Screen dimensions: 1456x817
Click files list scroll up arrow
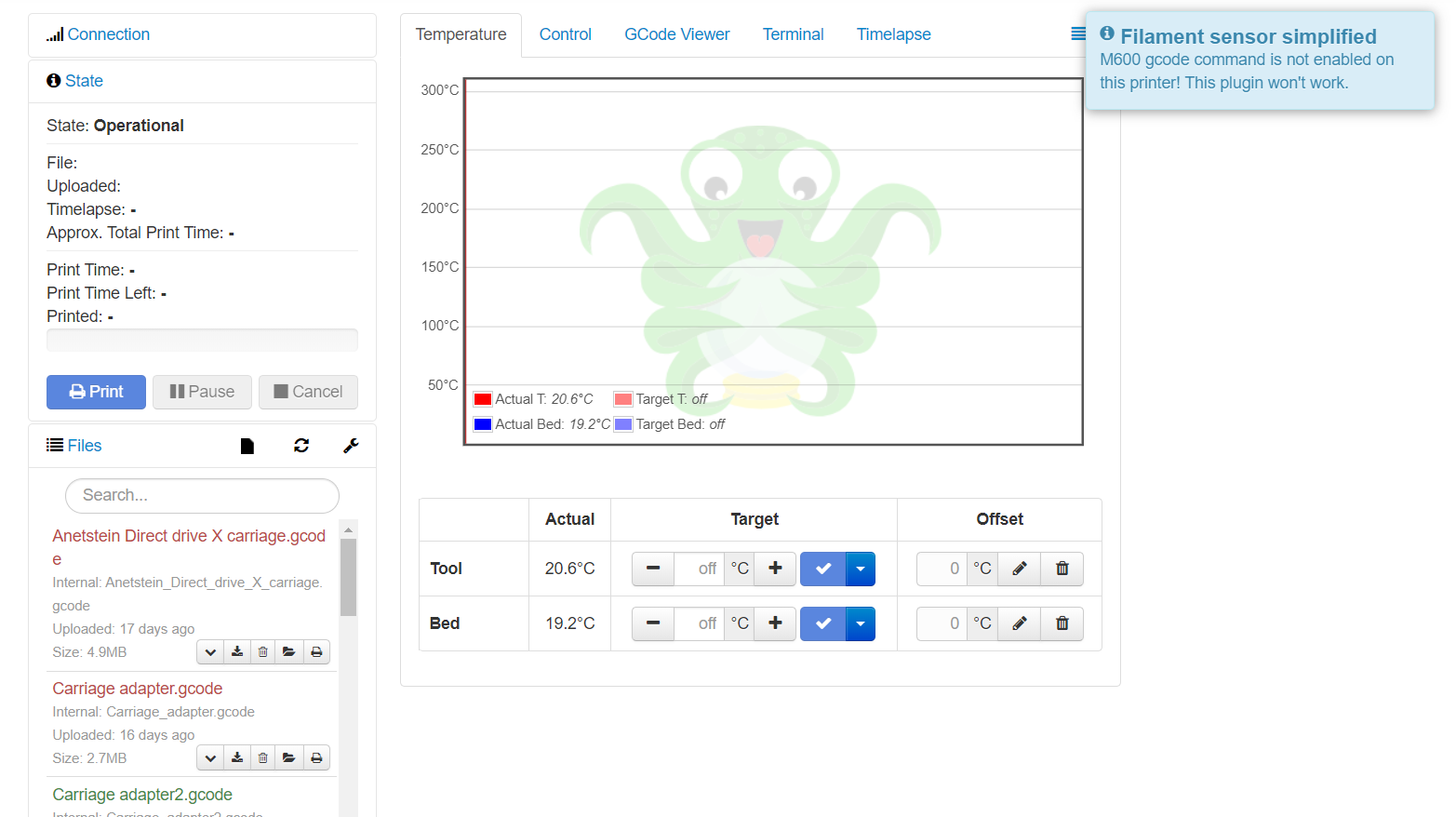pos(349,529)
